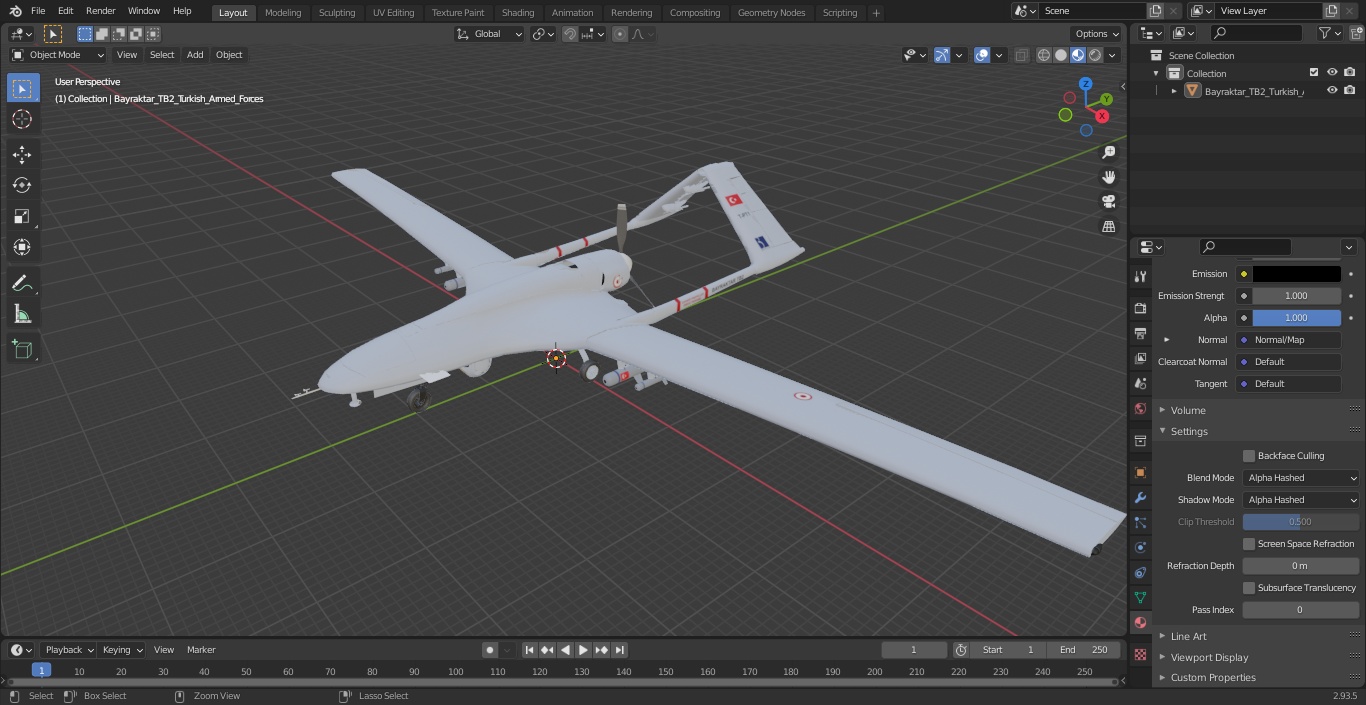1366x705 pixels.
Task: Click the Emission color swatch
Action: [x=1297, y=274]
